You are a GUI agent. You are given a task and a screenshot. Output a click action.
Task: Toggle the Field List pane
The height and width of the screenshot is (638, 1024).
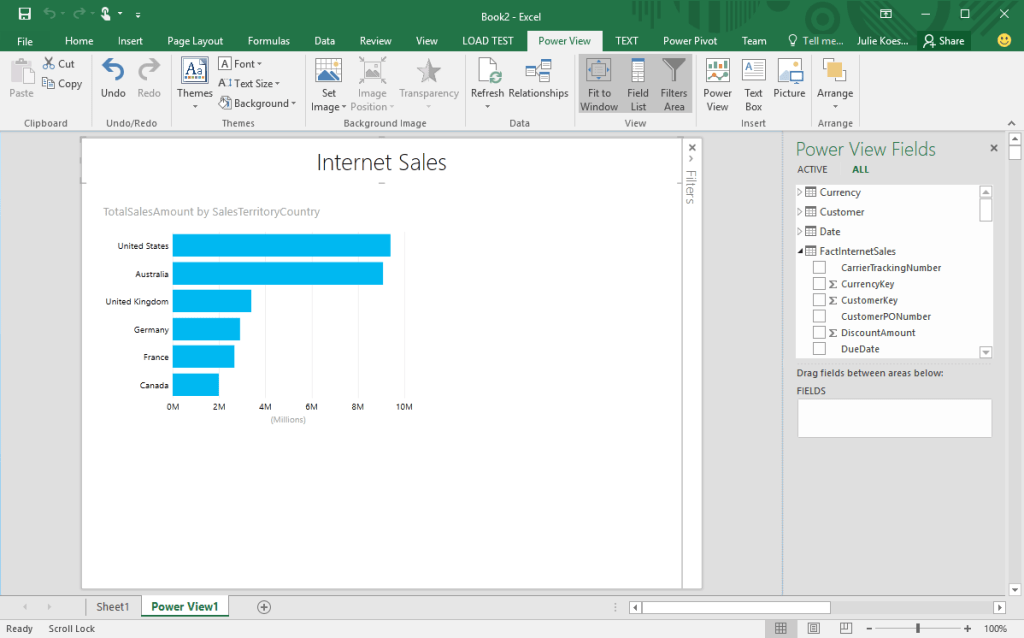pos(638,84)
